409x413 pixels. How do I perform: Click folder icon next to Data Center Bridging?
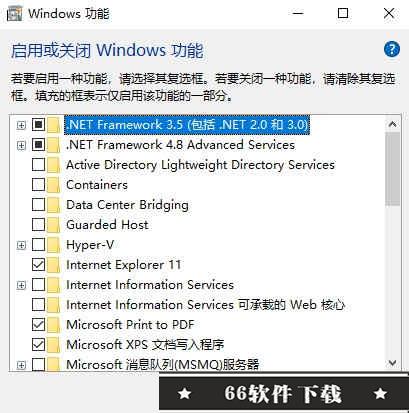point(53,205)
